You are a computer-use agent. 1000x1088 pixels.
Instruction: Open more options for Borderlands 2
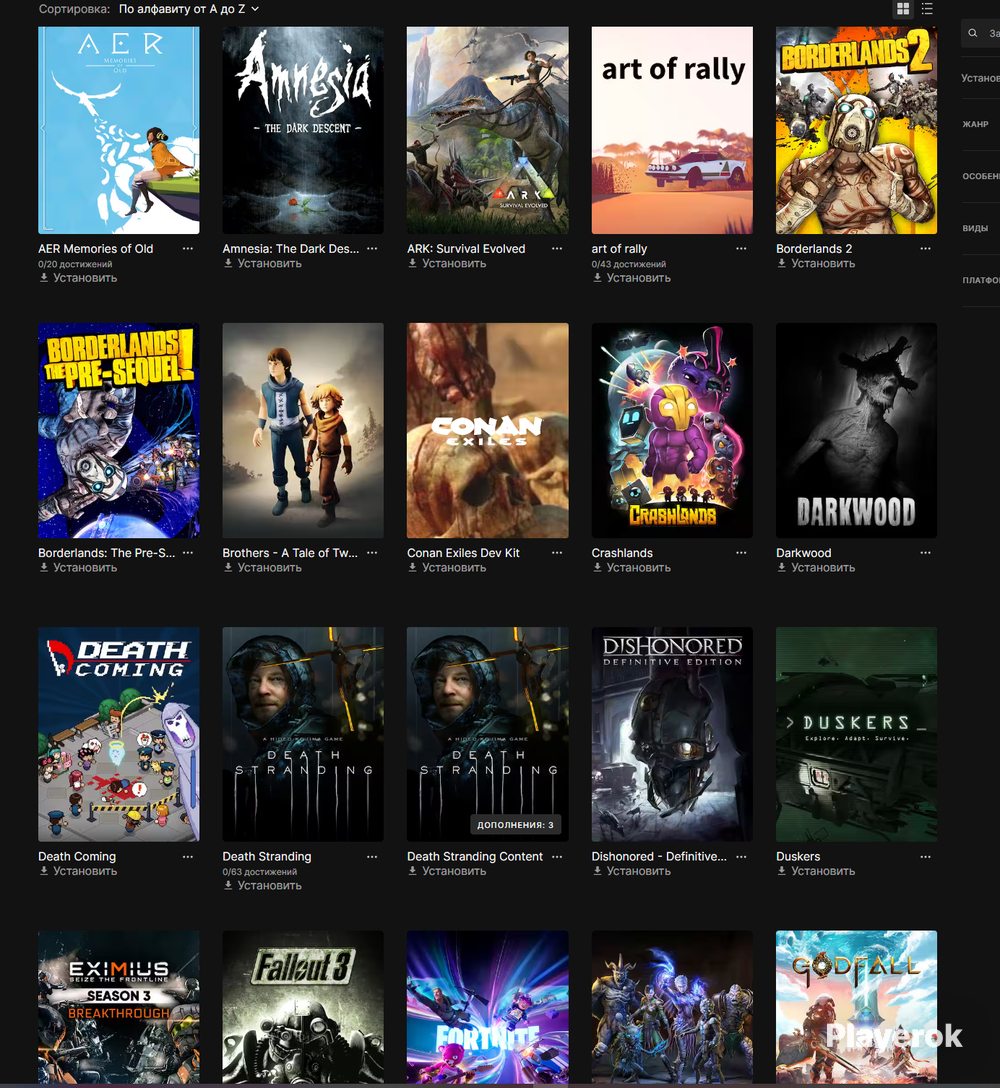click(x=925, y=248)
